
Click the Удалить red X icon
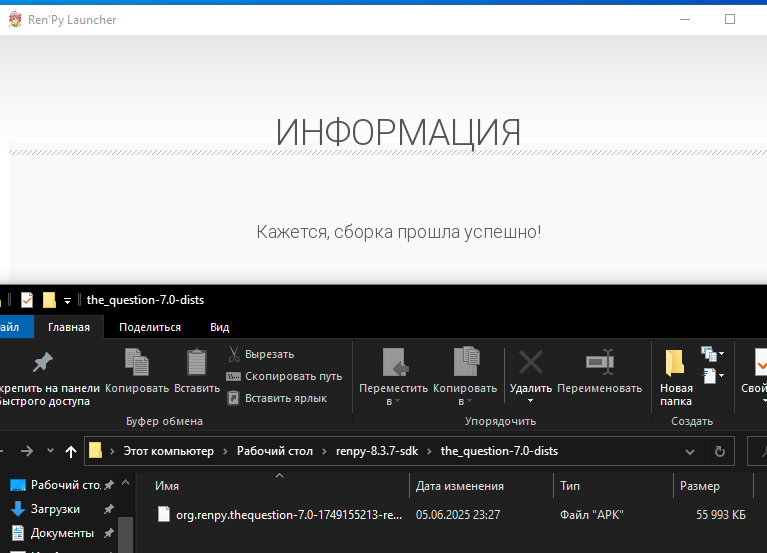pyautogui.click(x=531, y=362)
